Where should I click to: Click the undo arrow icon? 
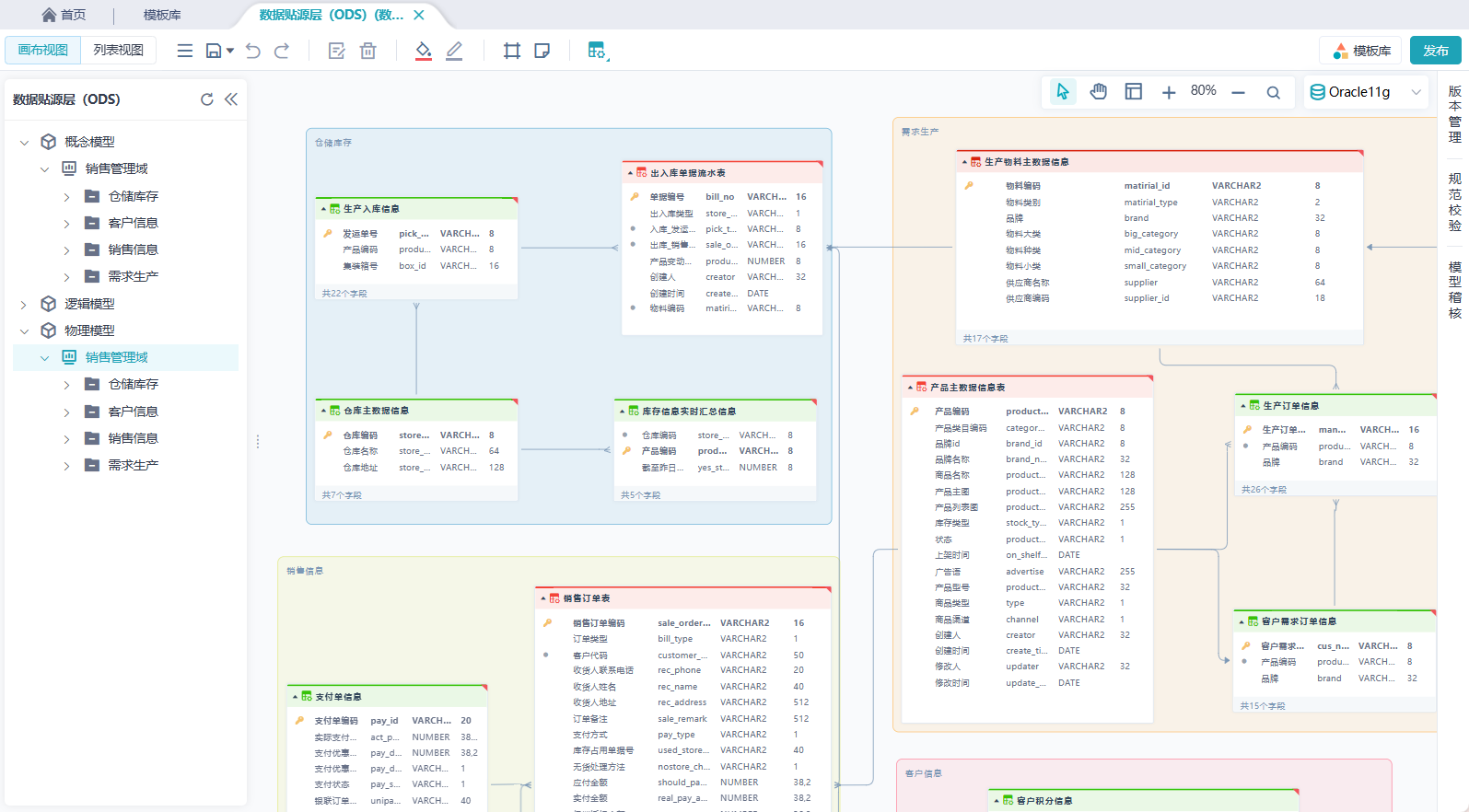point(253,51)
